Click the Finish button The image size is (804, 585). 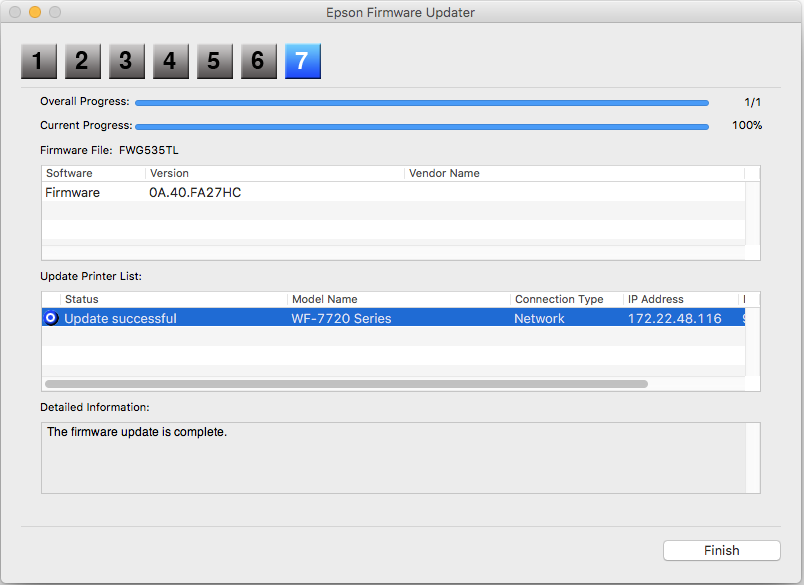pyautogui.click(x=721, y=551)
